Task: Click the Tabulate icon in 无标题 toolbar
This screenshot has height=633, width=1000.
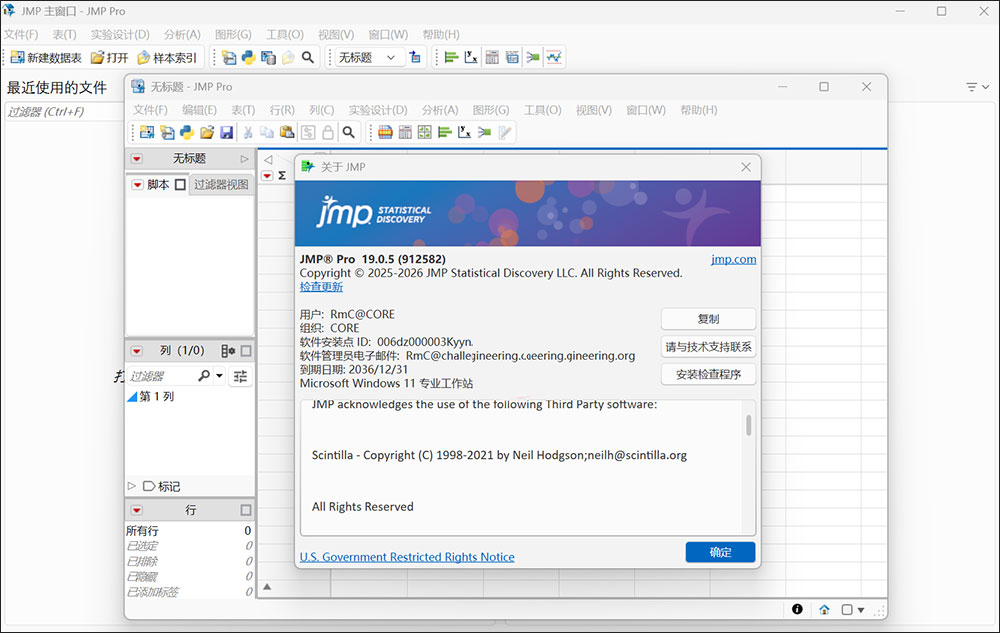Action: tap(405, 132)
